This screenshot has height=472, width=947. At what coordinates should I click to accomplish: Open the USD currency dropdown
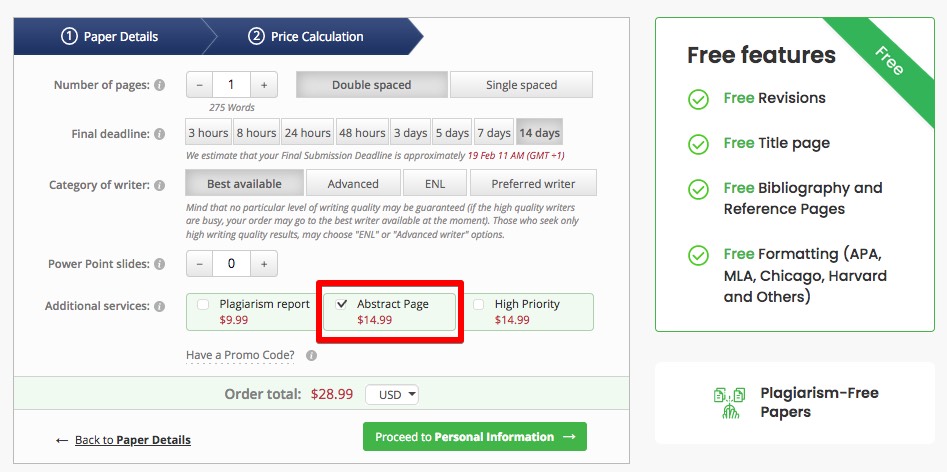coord(391,395)
